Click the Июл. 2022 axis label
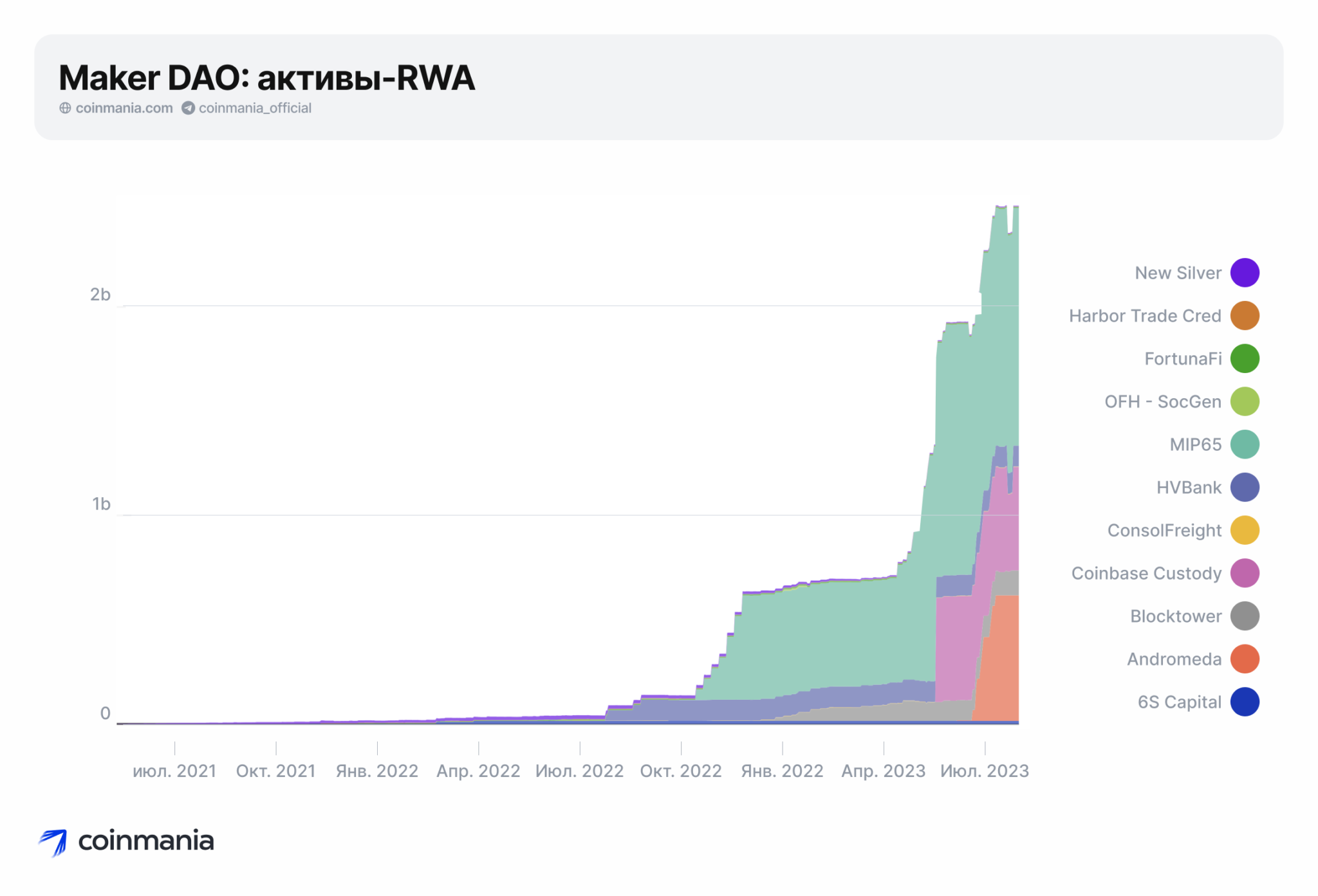The height and width of the screenshot is (896, 1318). click(x=579, y=771)
